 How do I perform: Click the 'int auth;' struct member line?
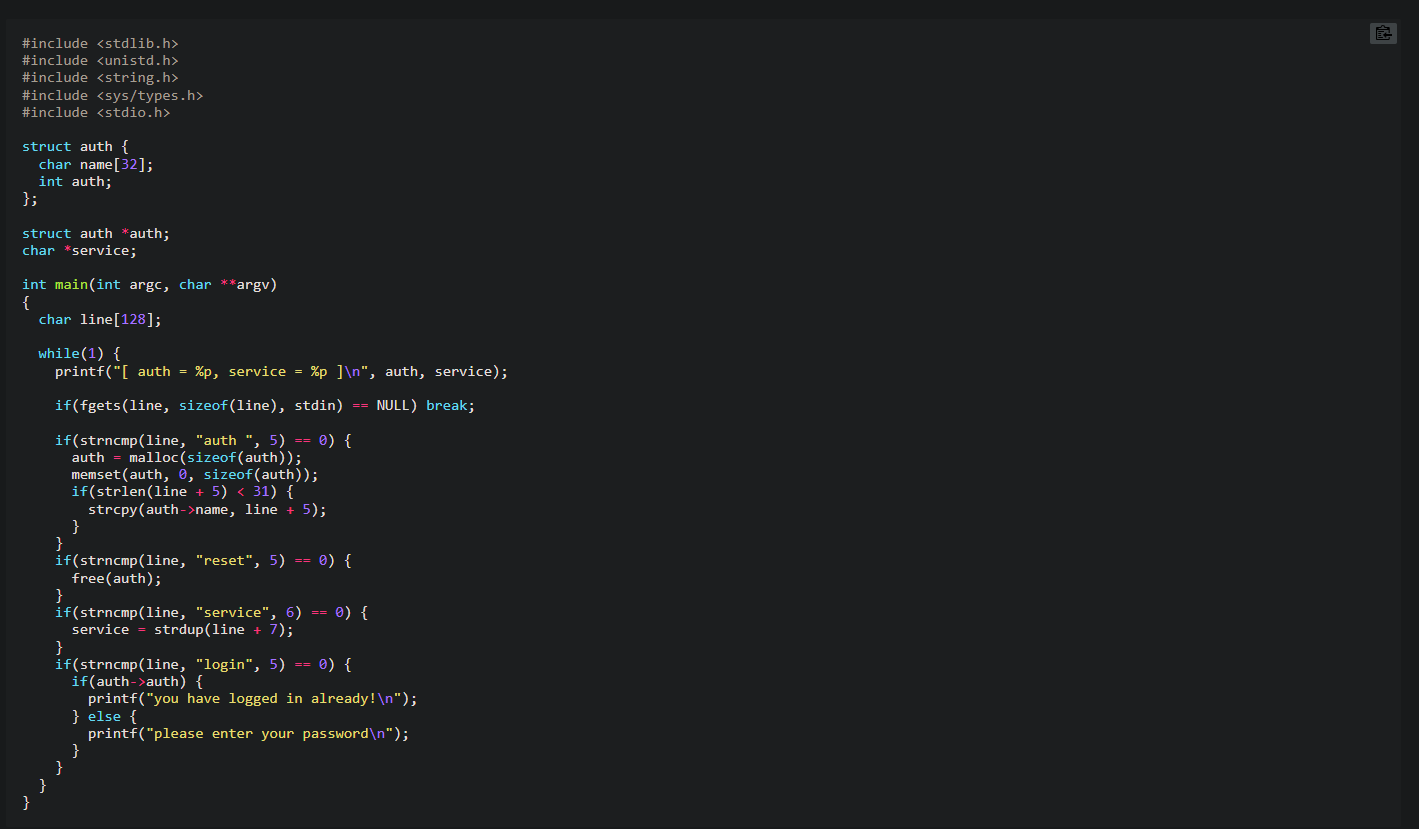pos(76,182)
